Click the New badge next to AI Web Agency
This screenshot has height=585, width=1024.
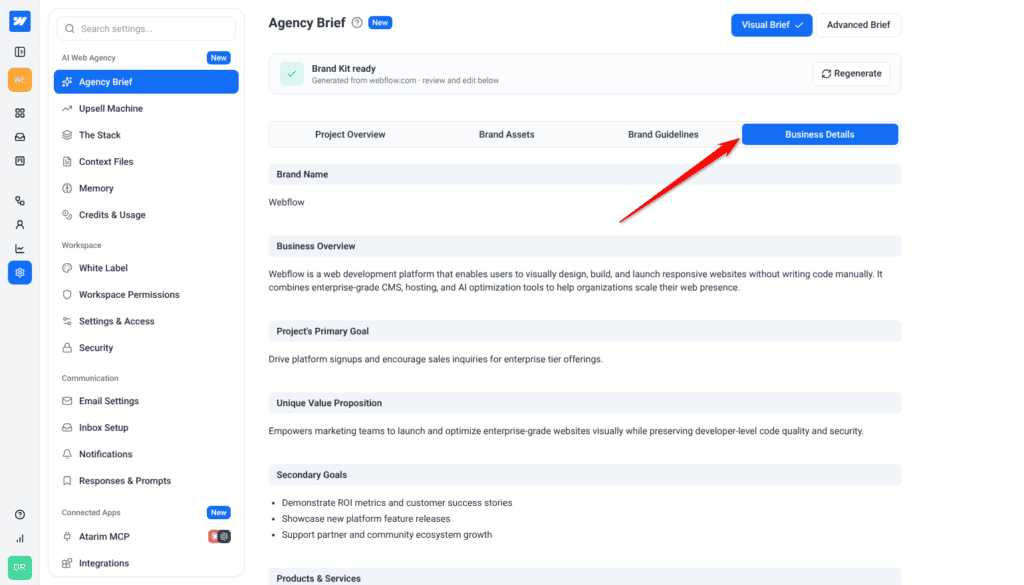pyautogui.click(x=219, y=57)
